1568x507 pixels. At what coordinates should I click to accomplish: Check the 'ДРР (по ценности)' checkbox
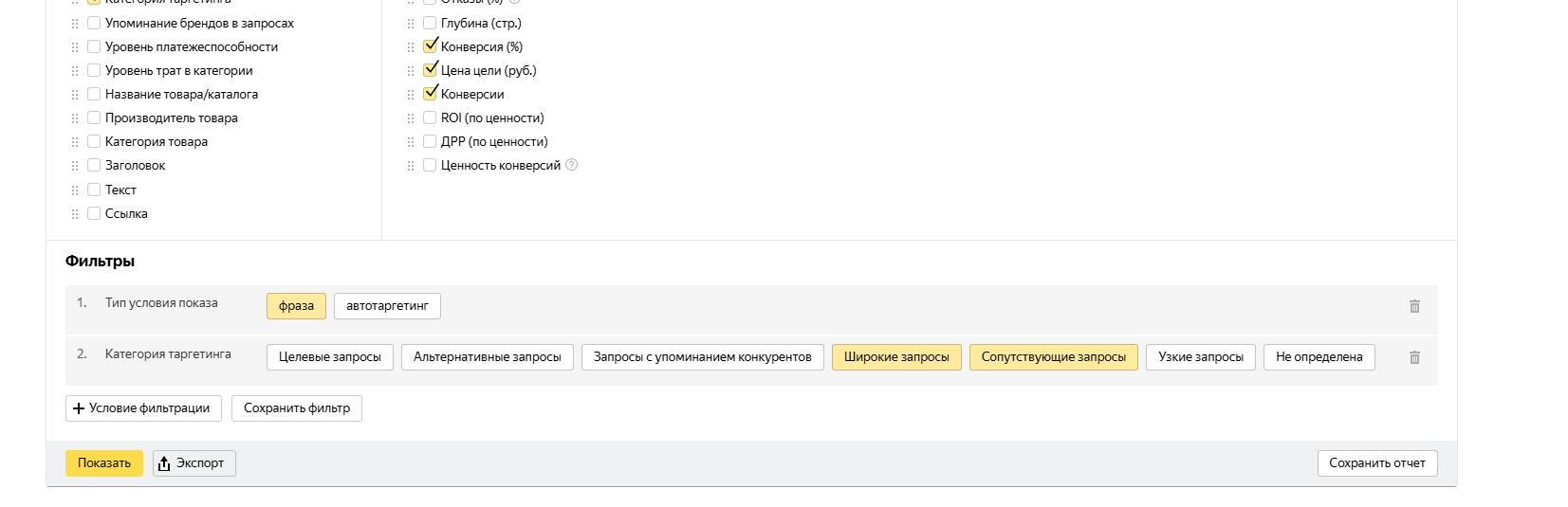(430, 141)
